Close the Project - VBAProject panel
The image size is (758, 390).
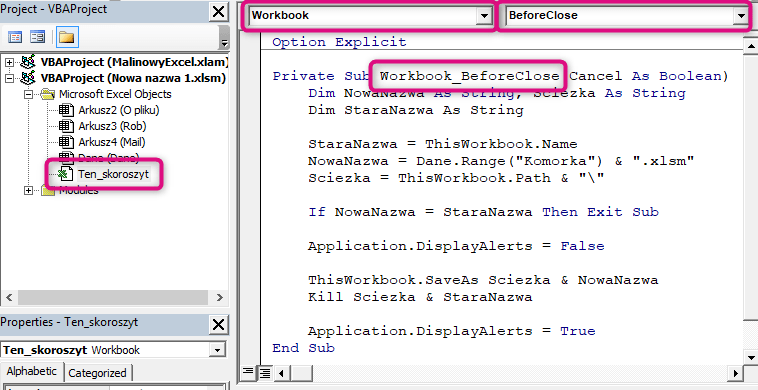coord(219,12)
